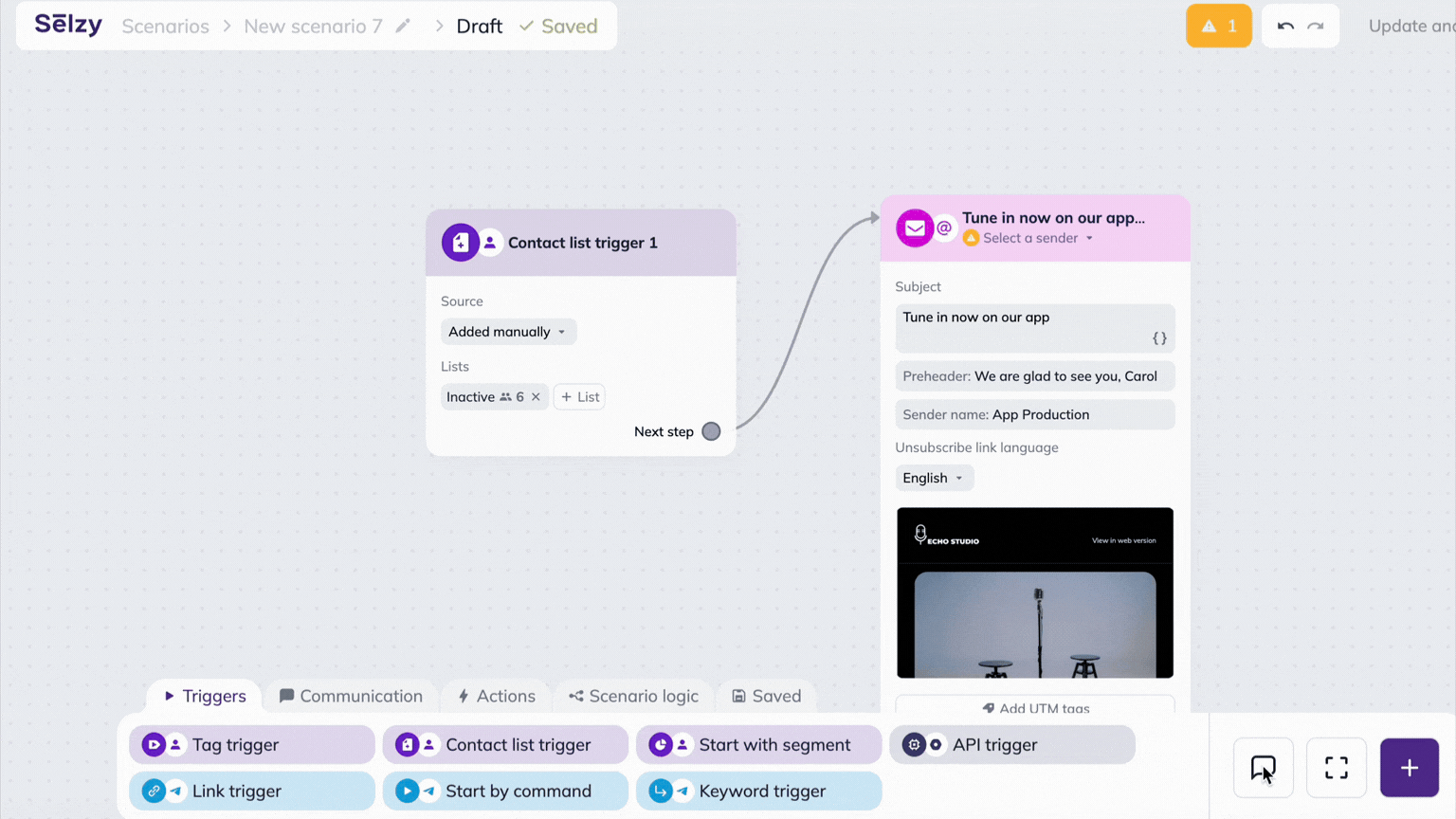Viewport: 1456px width, 819px height.
Task: Click the Preheader field
Action: pyautogui.click(x=1035, y=376)
